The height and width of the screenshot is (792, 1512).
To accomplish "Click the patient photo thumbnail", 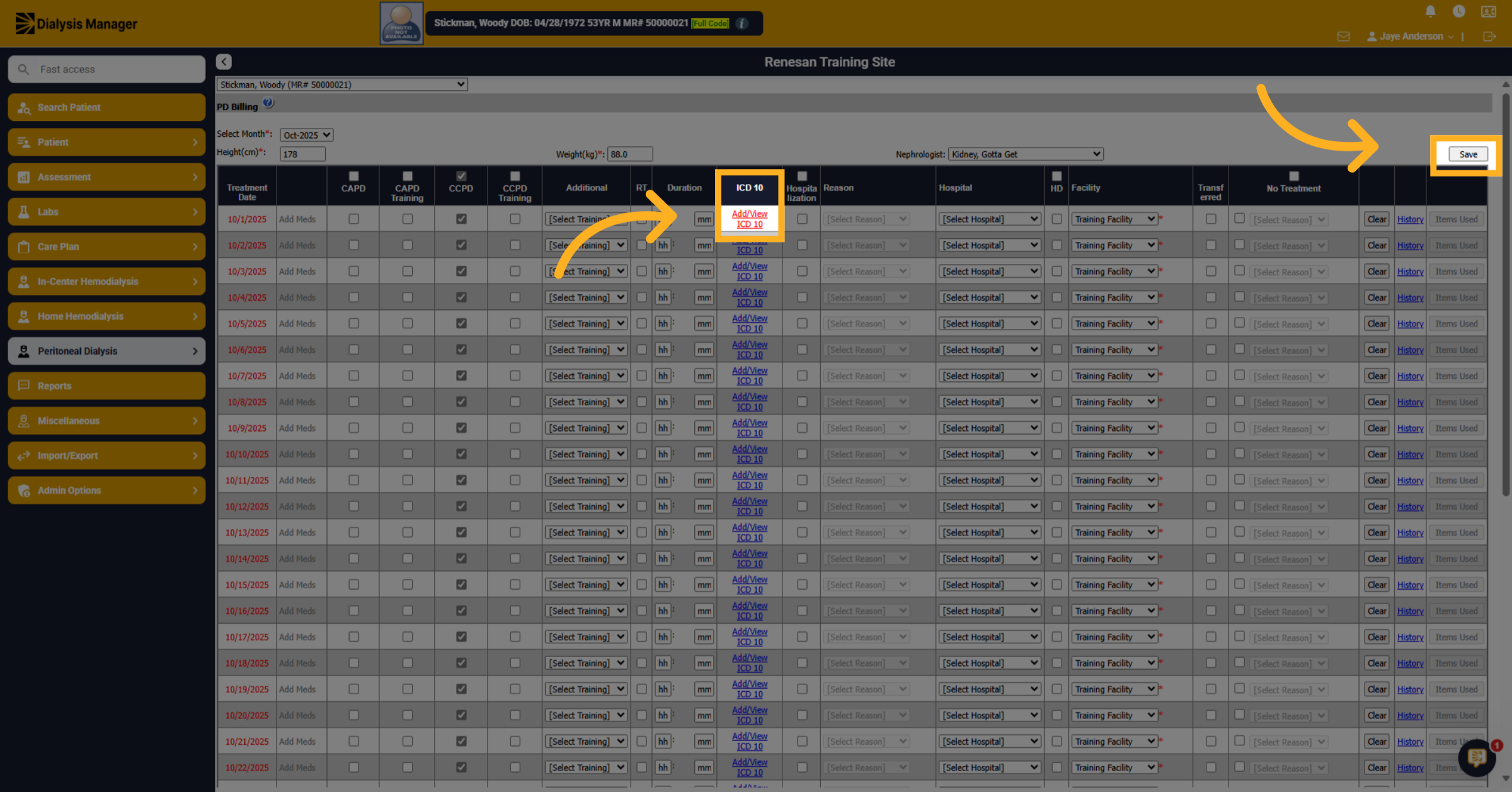I will coord(401,23).
